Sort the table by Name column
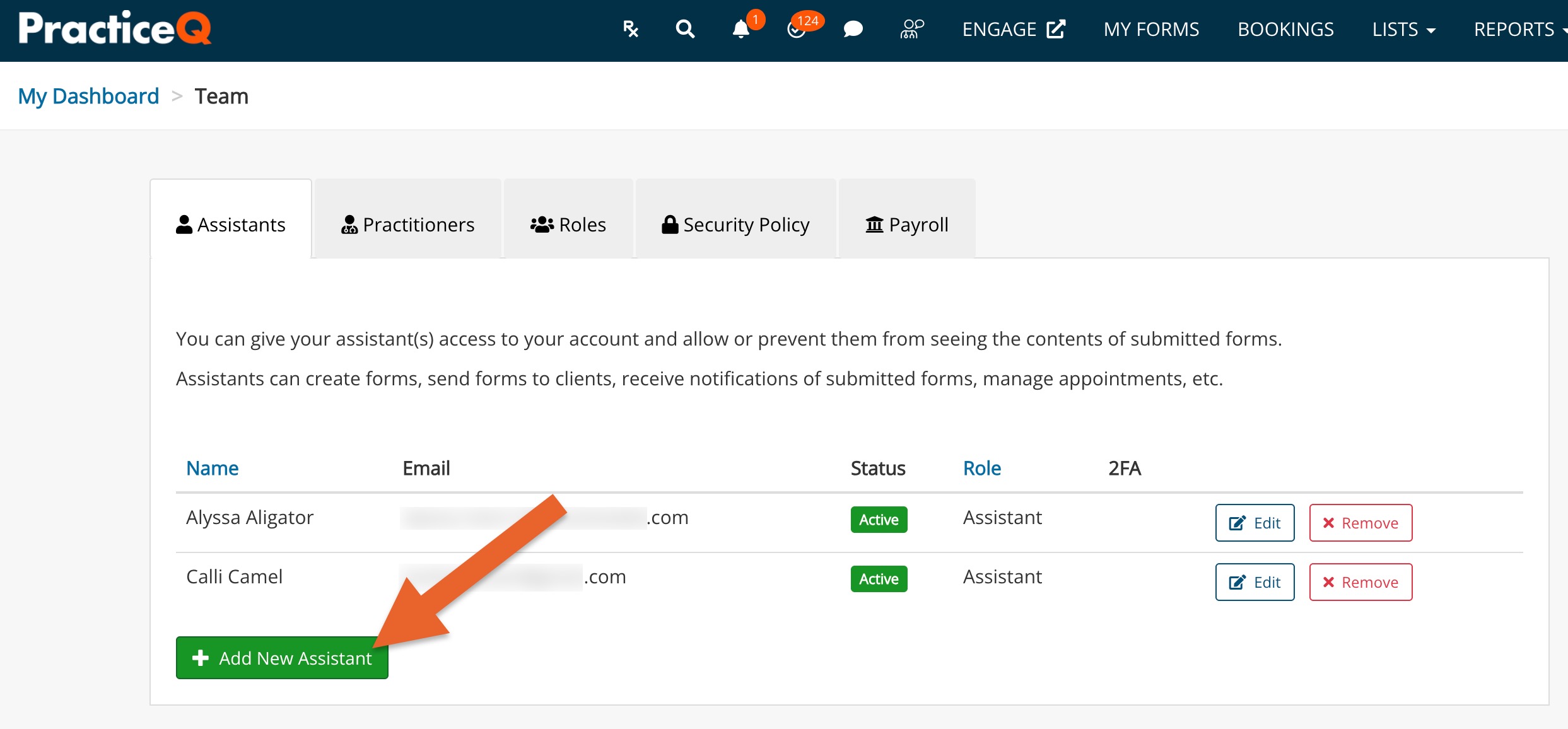 click(212, 468)
